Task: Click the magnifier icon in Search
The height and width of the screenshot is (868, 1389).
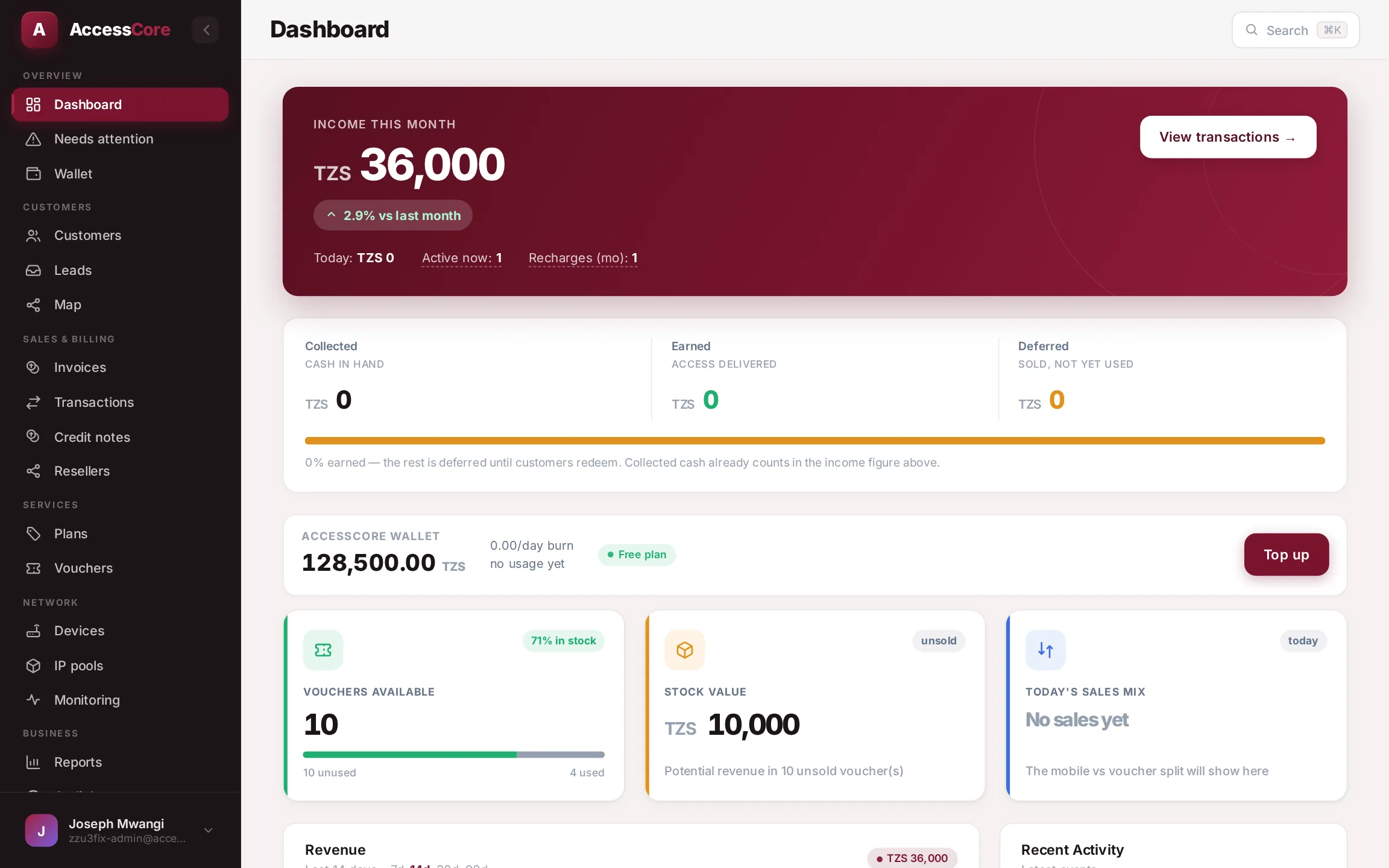Action: coord(1252,30)
